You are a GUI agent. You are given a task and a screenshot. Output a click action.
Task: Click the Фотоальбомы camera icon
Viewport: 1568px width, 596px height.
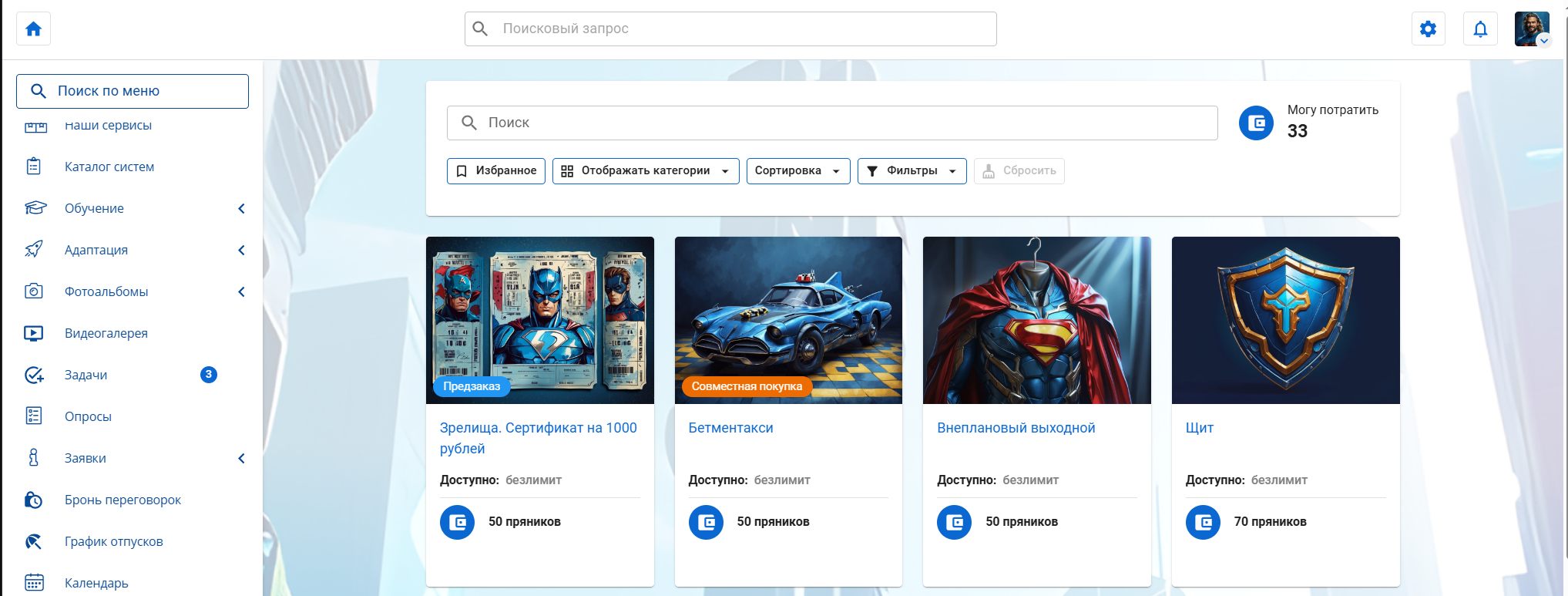(34, 291)
